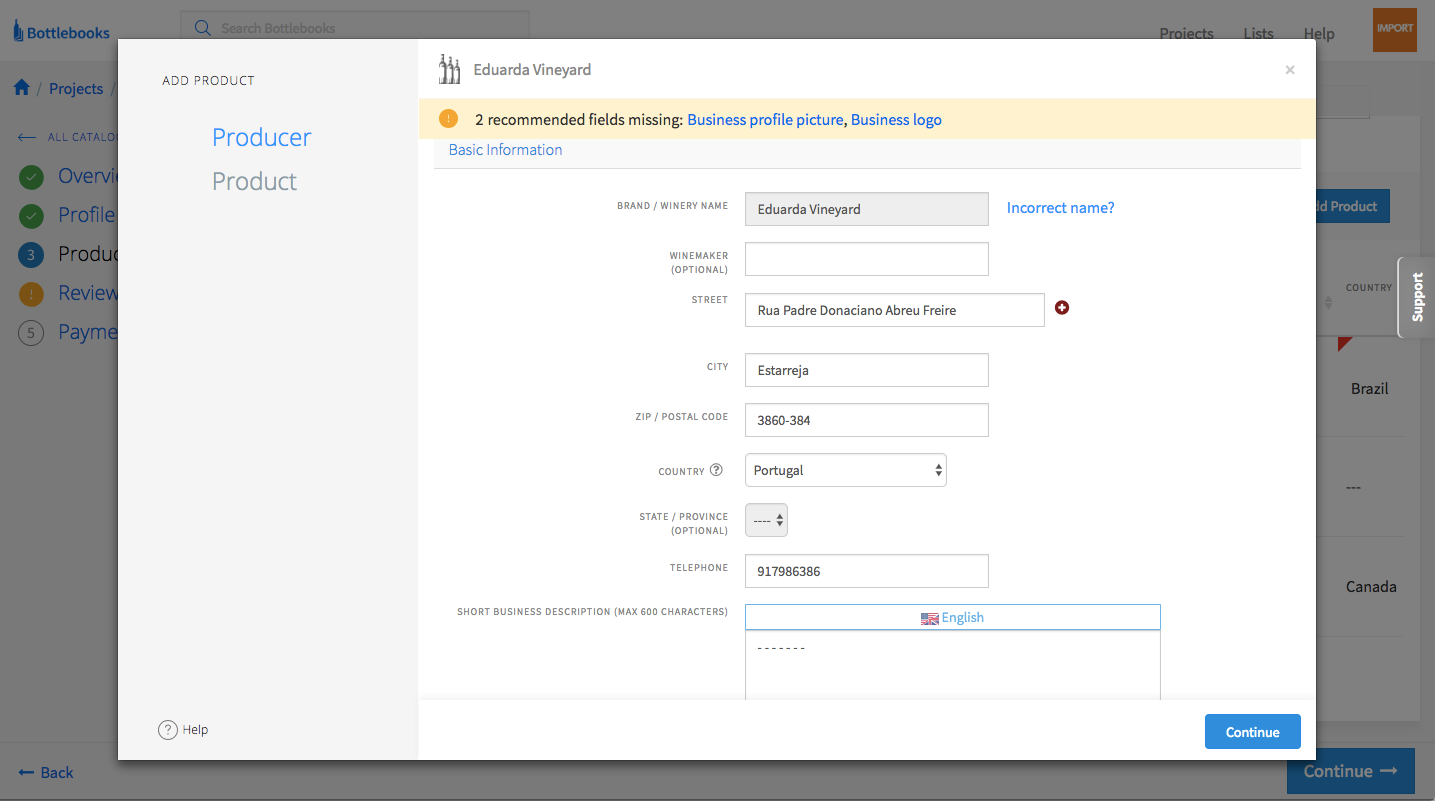Screen dimensions: 1435x801
Task: Click the green Profile step checkmark
Action: 31,216
